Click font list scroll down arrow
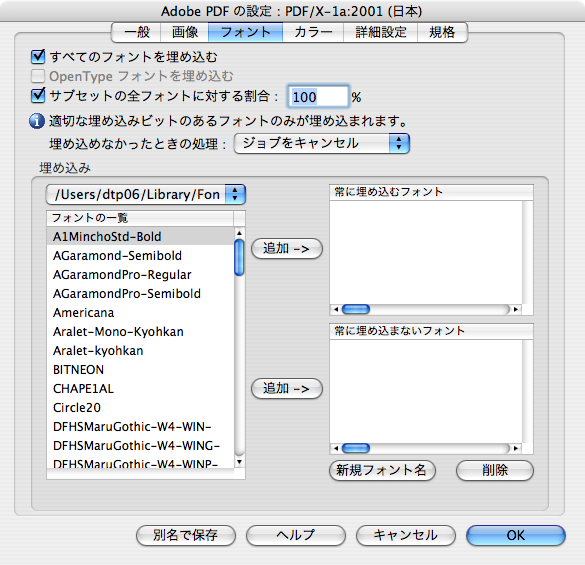 [x=240, y=462]
